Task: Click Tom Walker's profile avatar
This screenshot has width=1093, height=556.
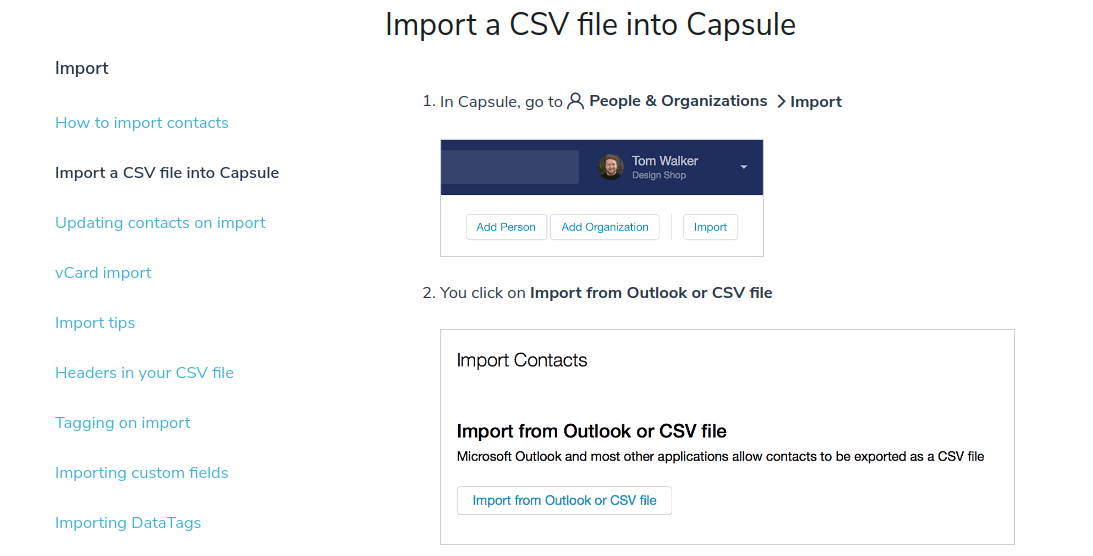Action: 611,167
